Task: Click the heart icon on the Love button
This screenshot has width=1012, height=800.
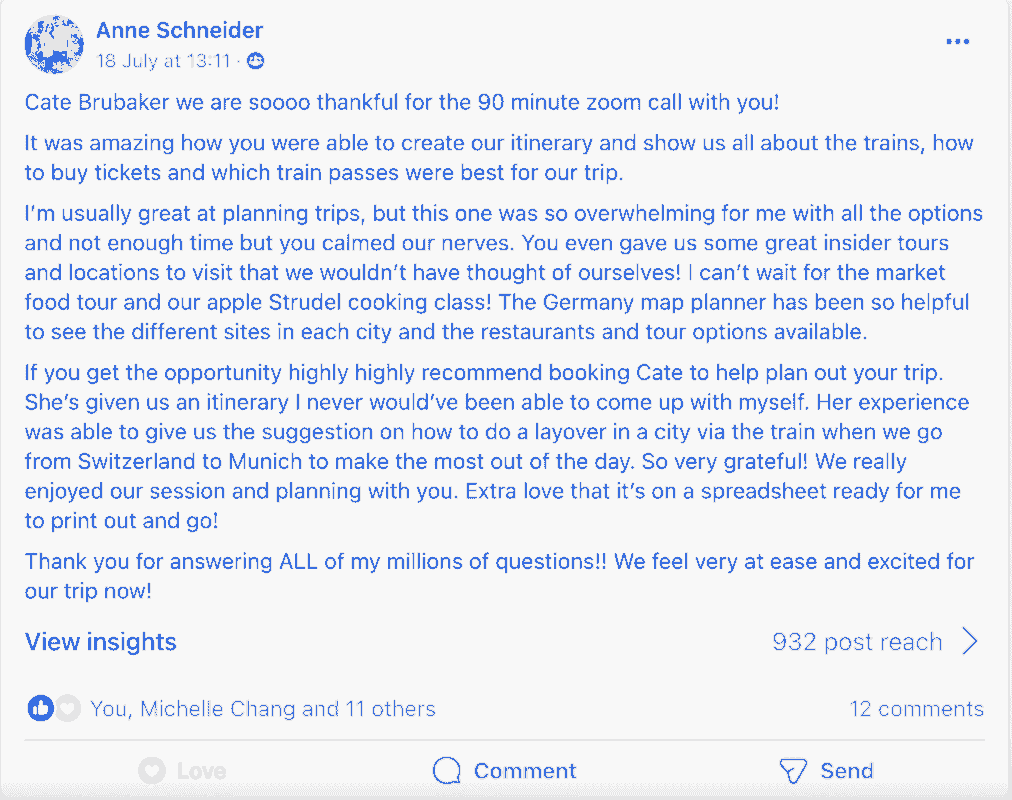Action: [151, 771]
